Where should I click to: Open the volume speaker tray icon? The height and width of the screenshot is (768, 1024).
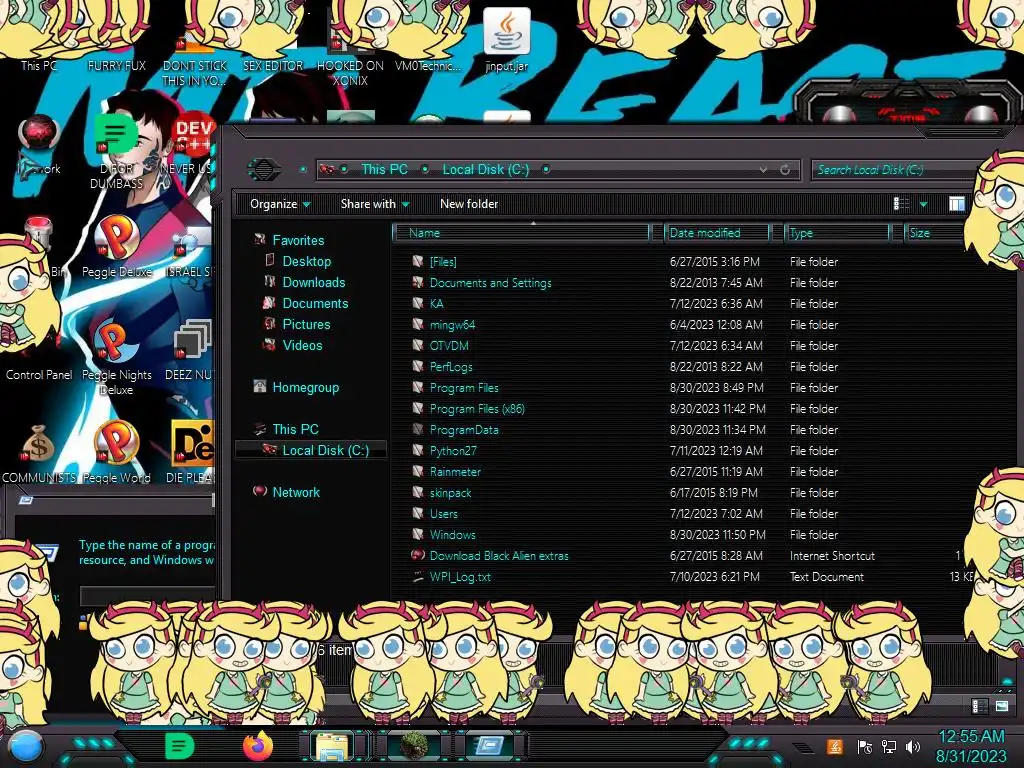coord(913,746)
